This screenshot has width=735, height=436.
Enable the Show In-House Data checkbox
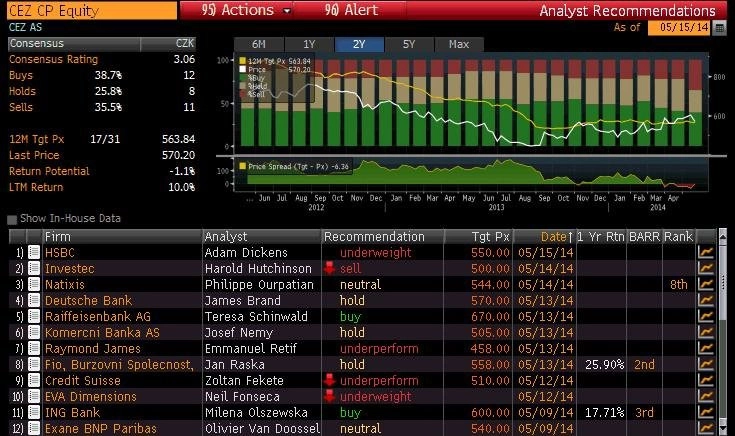[12, 219]
